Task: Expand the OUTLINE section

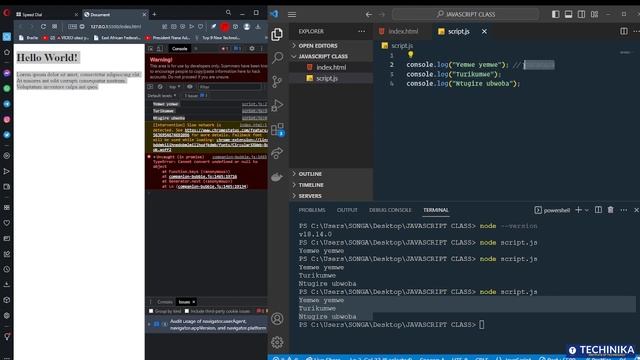Action: [x=310, y=174]
